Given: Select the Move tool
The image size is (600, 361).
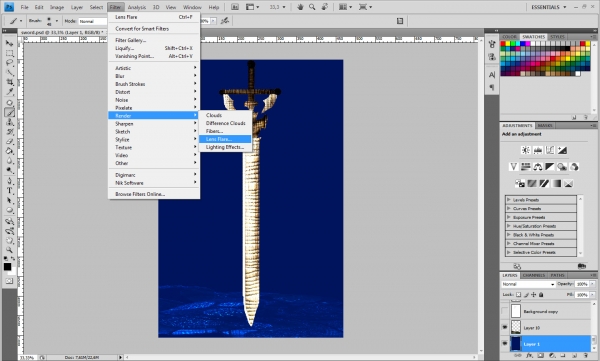Looking at the screenshot, I should (10, 43).
